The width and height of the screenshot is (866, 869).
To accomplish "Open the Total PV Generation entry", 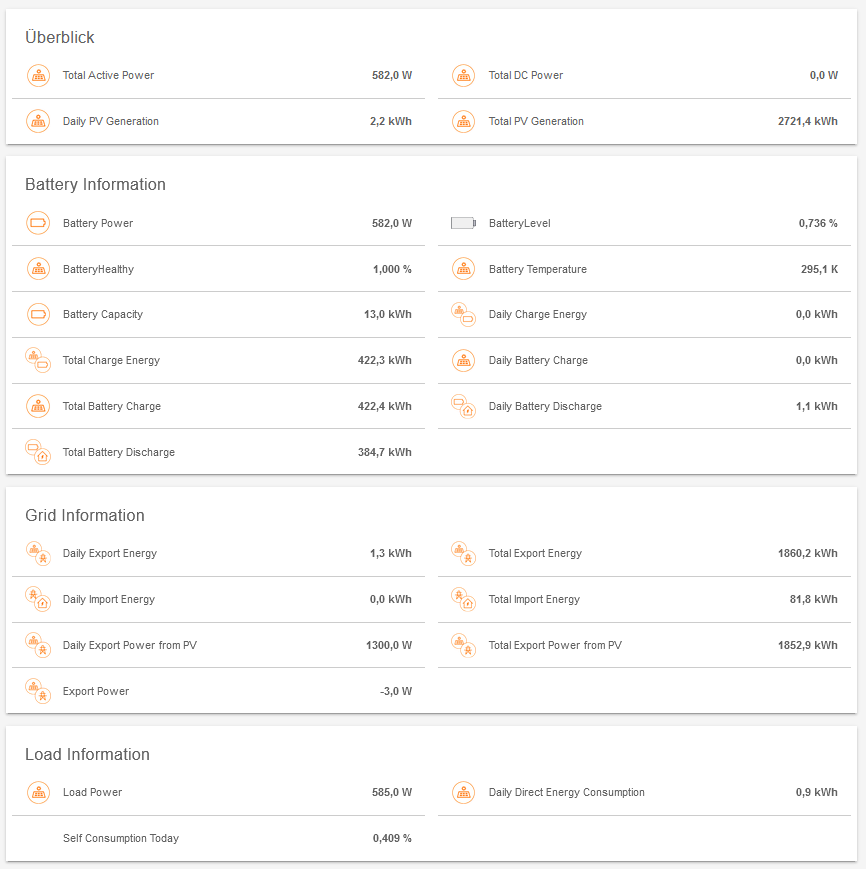I will 536,121.
